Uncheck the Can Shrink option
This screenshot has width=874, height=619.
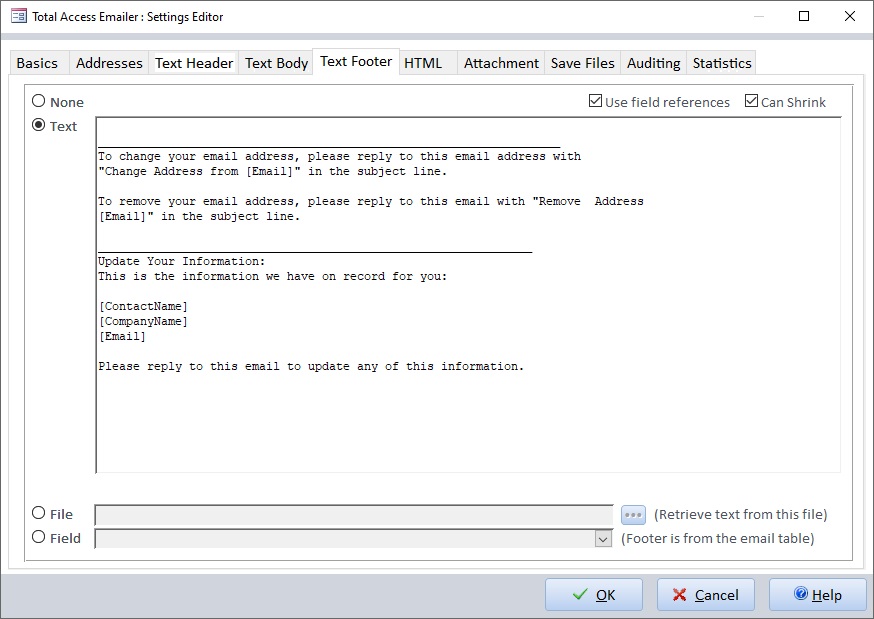(751, 101)
